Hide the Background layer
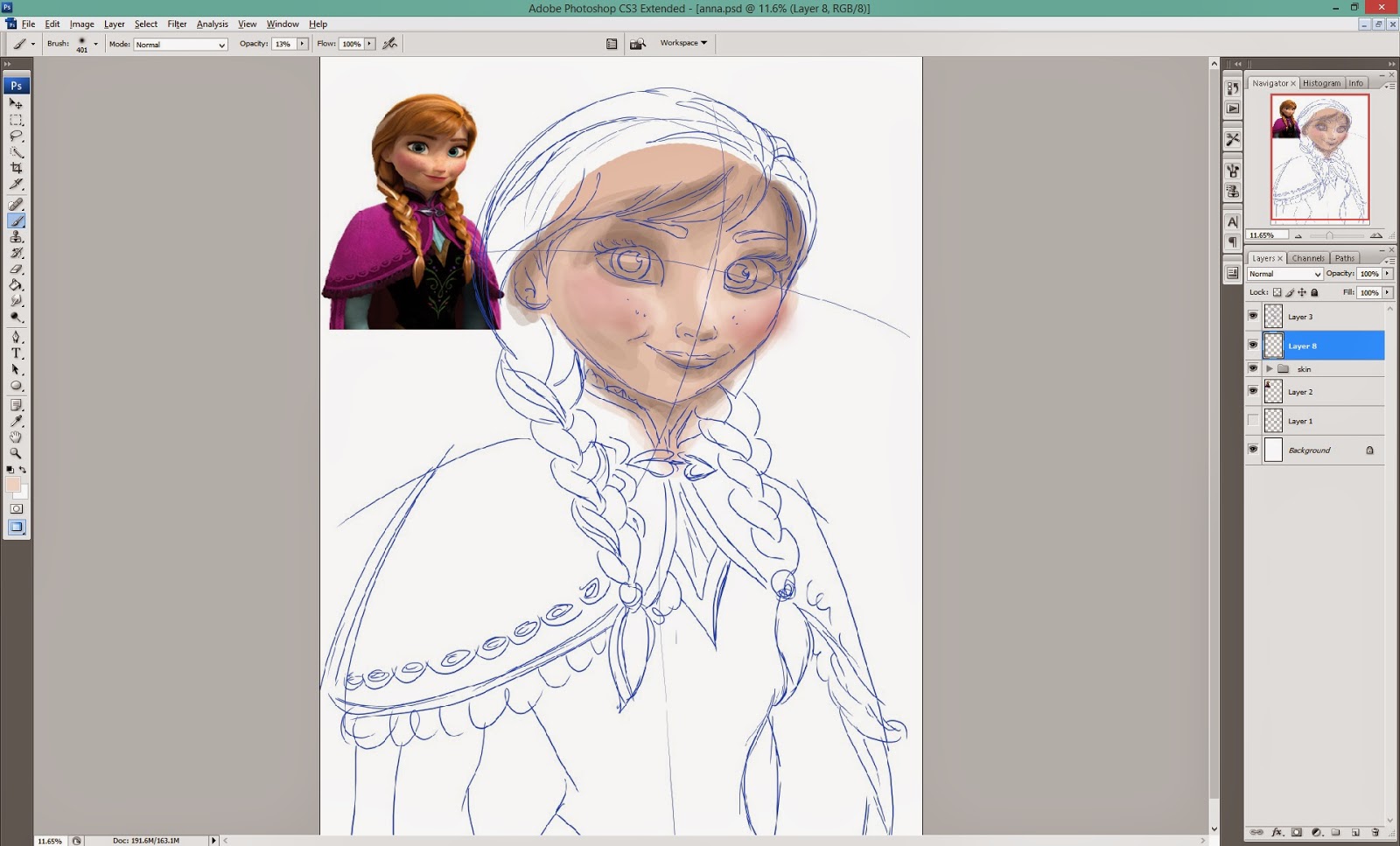This screenshot has width=1400, height=846. 1253,450
